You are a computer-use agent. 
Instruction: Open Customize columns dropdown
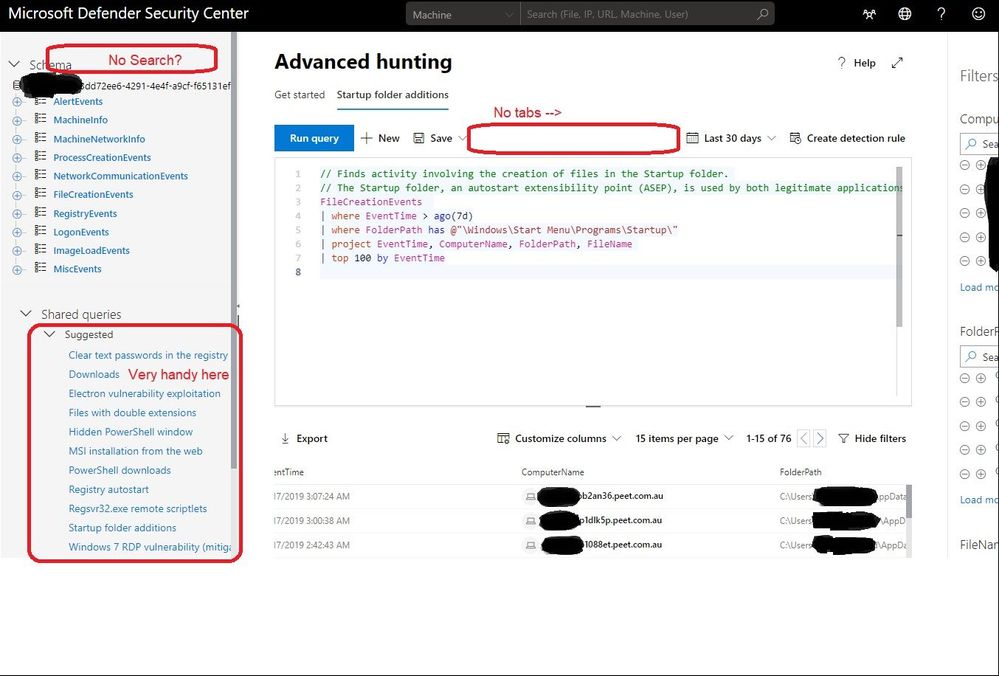point(559,438)
